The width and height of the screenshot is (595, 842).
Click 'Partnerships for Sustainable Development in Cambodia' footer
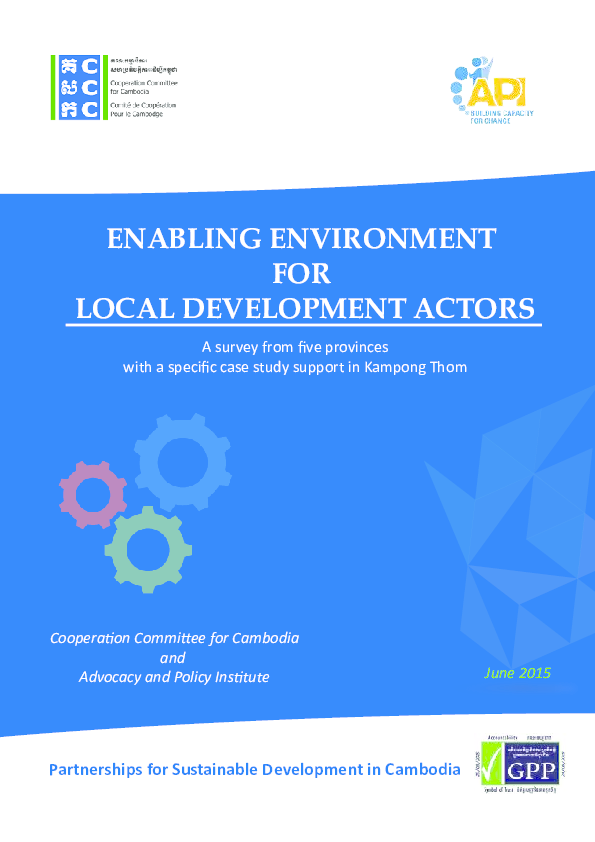(255, 770)
